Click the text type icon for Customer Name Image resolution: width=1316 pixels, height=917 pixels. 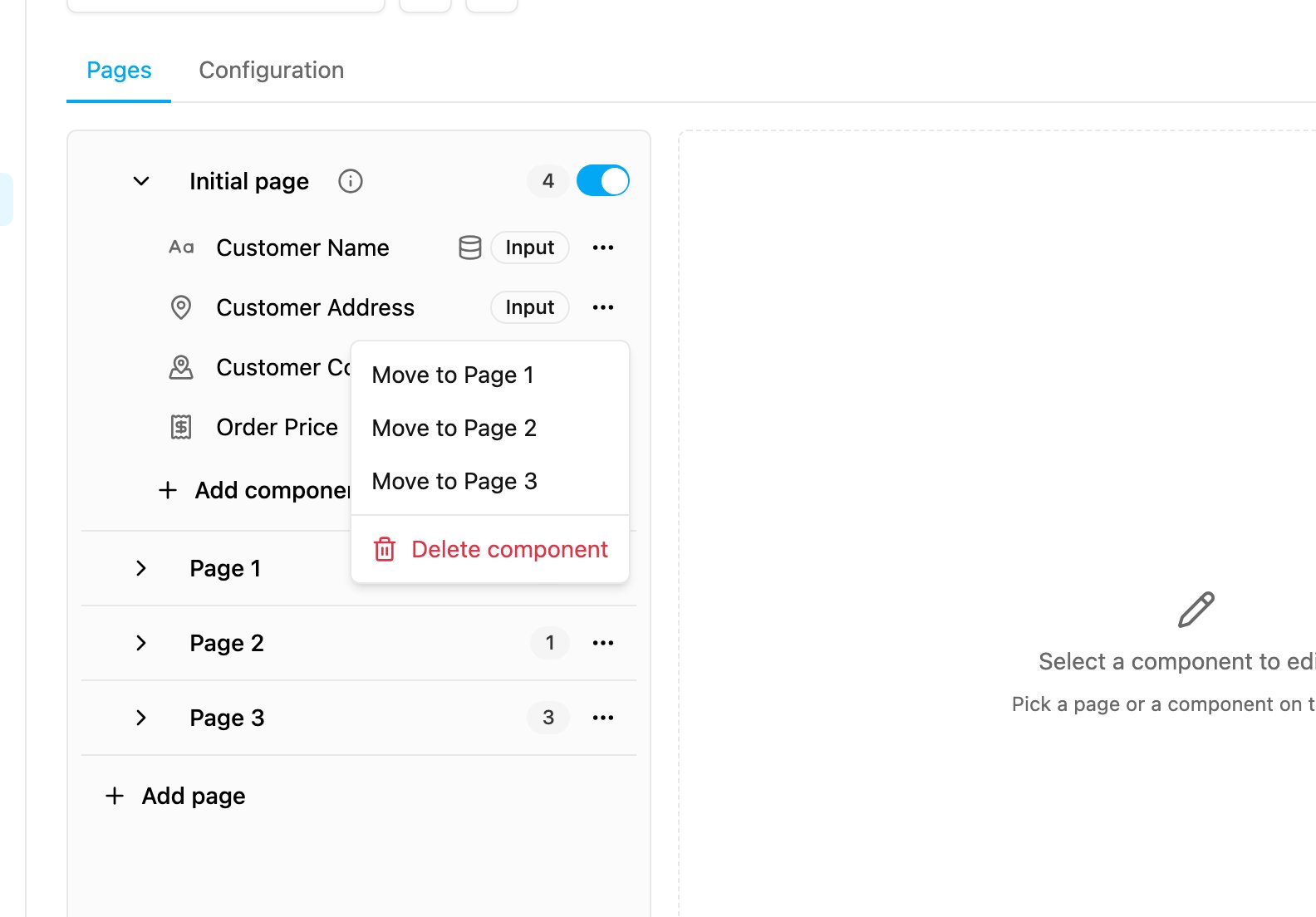[181, 248]
